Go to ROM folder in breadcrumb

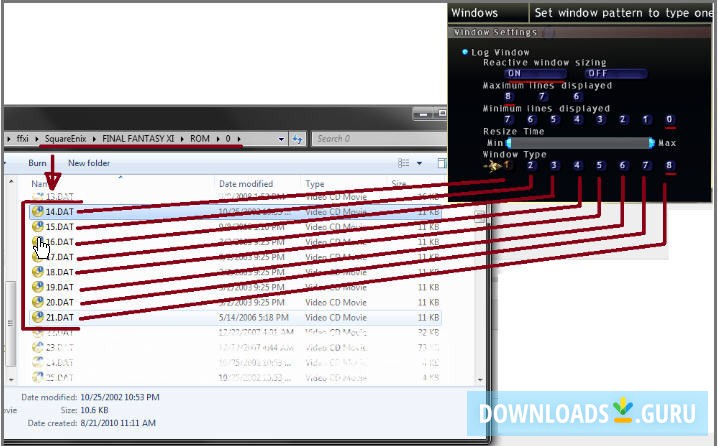point(200,139)
